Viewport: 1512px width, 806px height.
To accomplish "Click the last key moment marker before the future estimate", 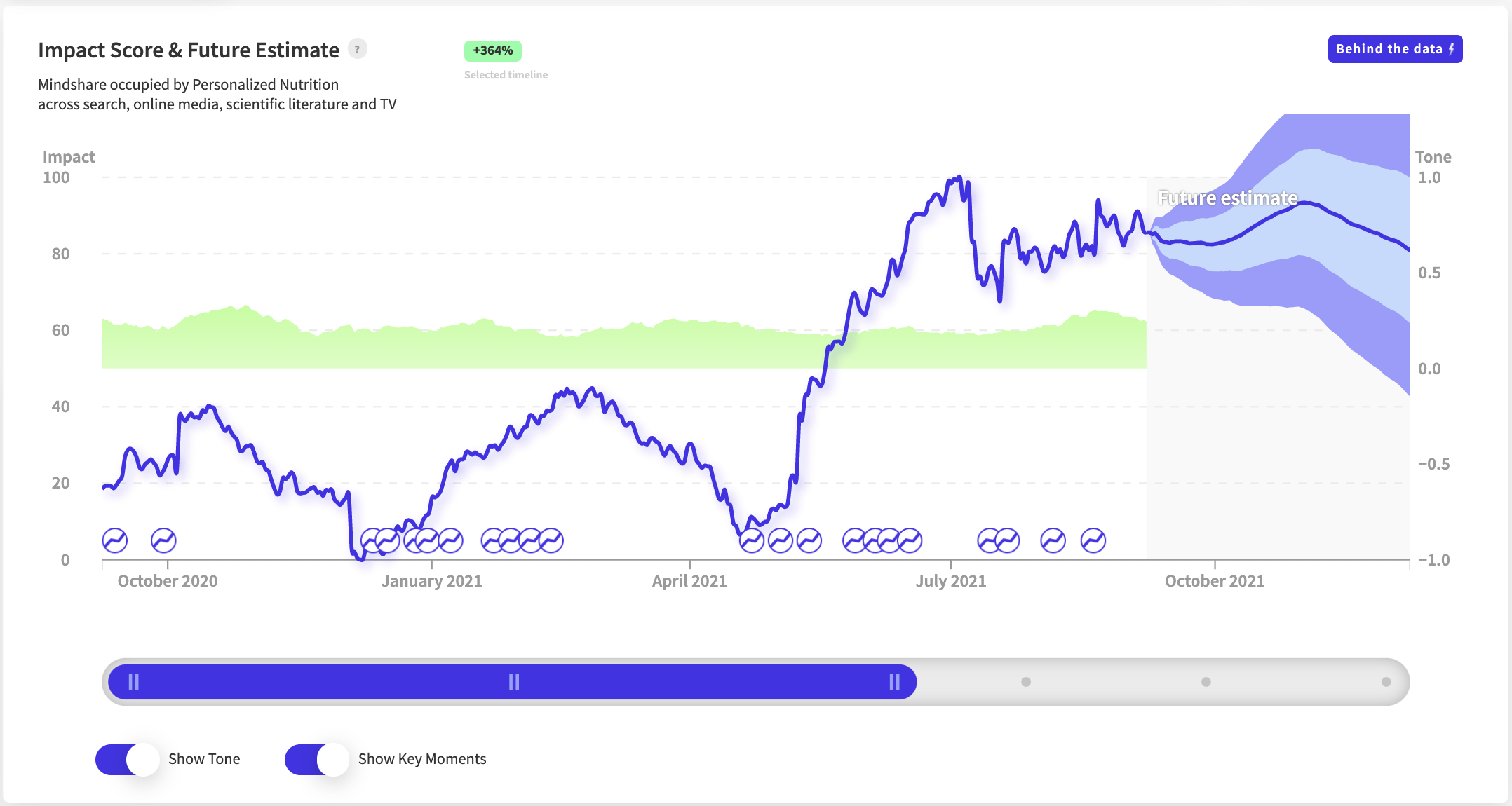I will 1093,540.
